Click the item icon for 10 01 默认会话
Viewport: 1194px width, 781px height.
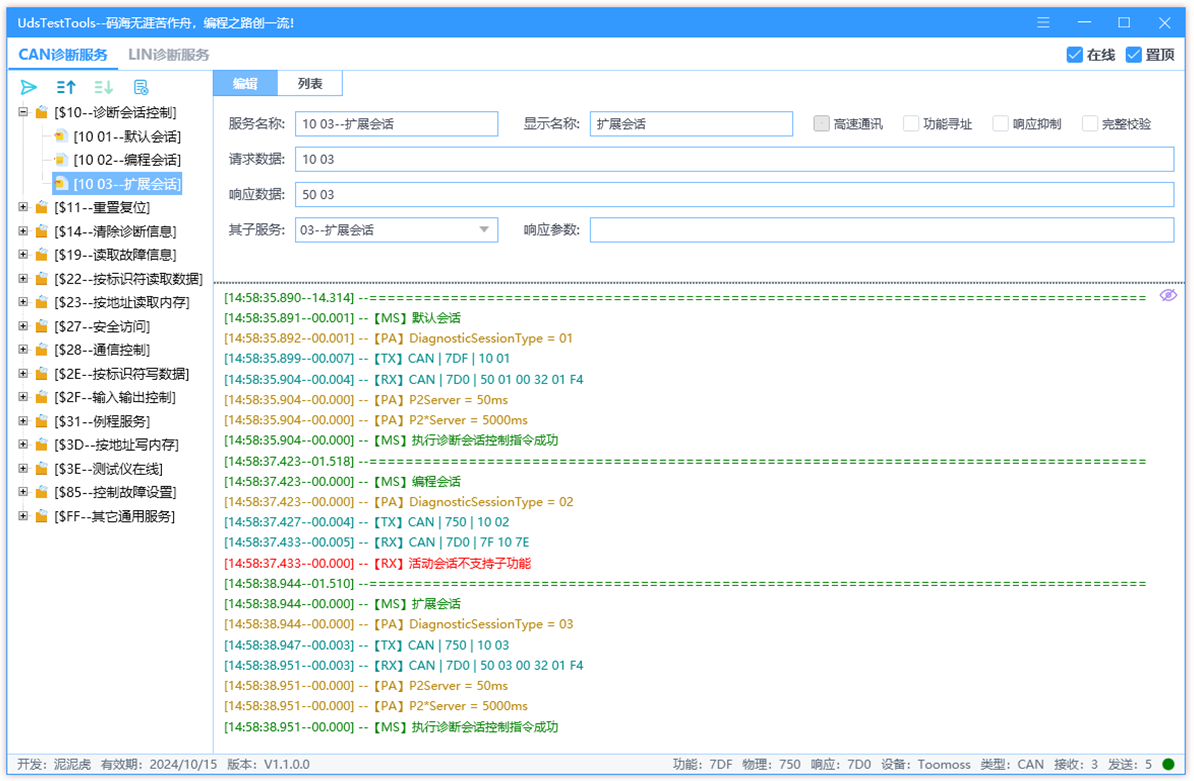pos(61,136)
